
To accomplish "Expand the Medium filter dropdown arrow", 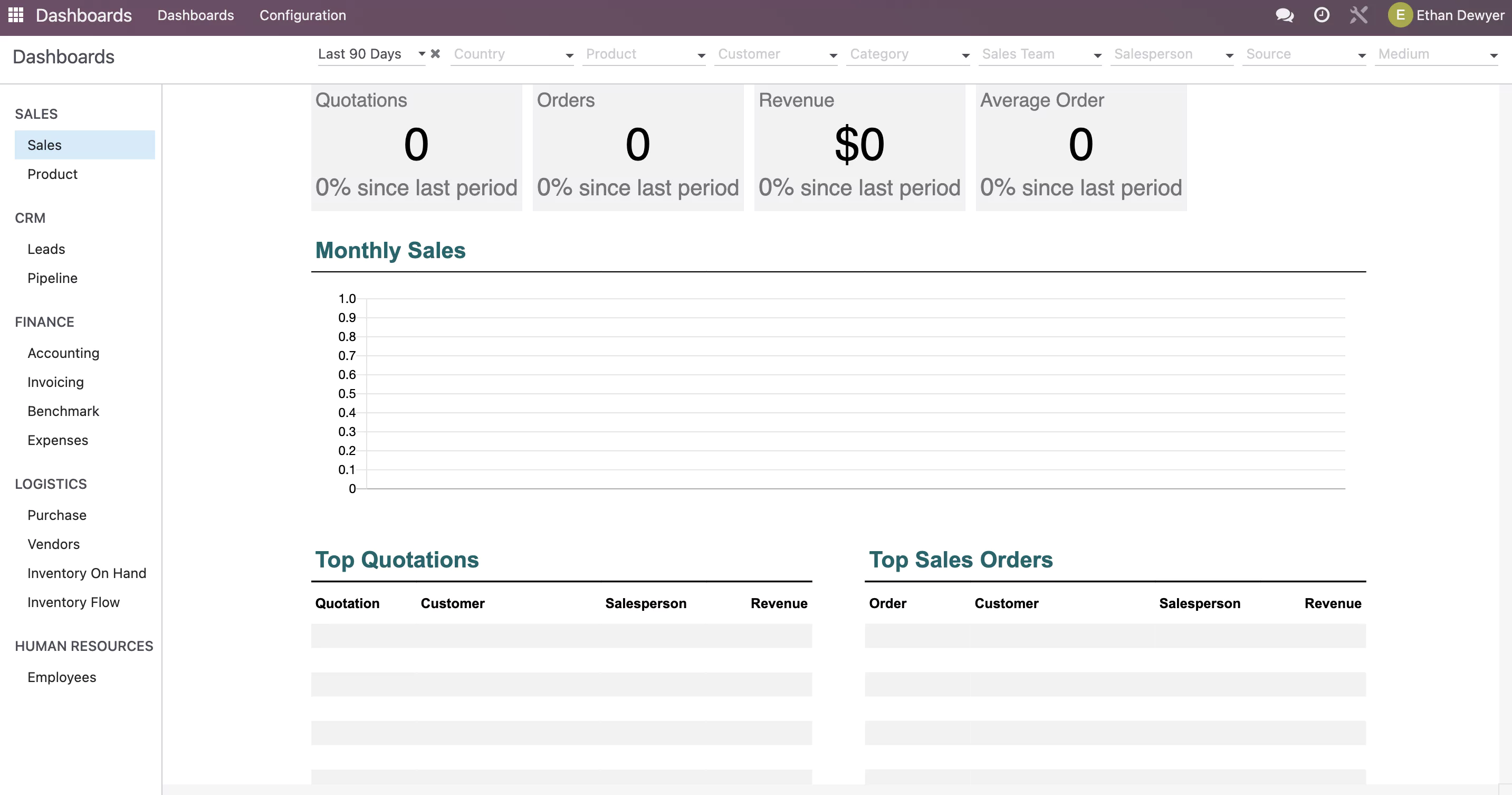I will [x=1493, y=55].
